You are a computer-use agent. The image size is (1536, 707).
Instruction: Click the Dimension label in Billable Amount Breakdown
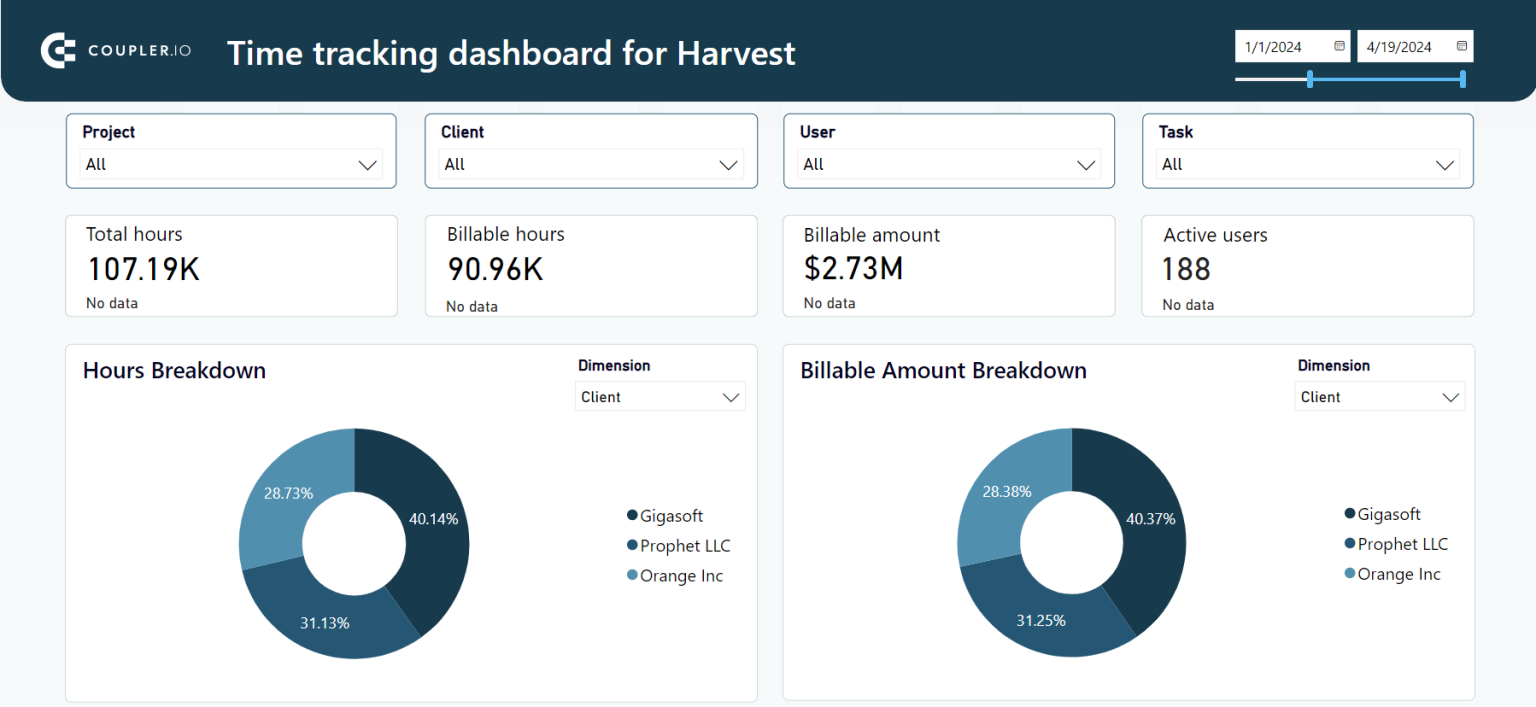coord(1334,365)
